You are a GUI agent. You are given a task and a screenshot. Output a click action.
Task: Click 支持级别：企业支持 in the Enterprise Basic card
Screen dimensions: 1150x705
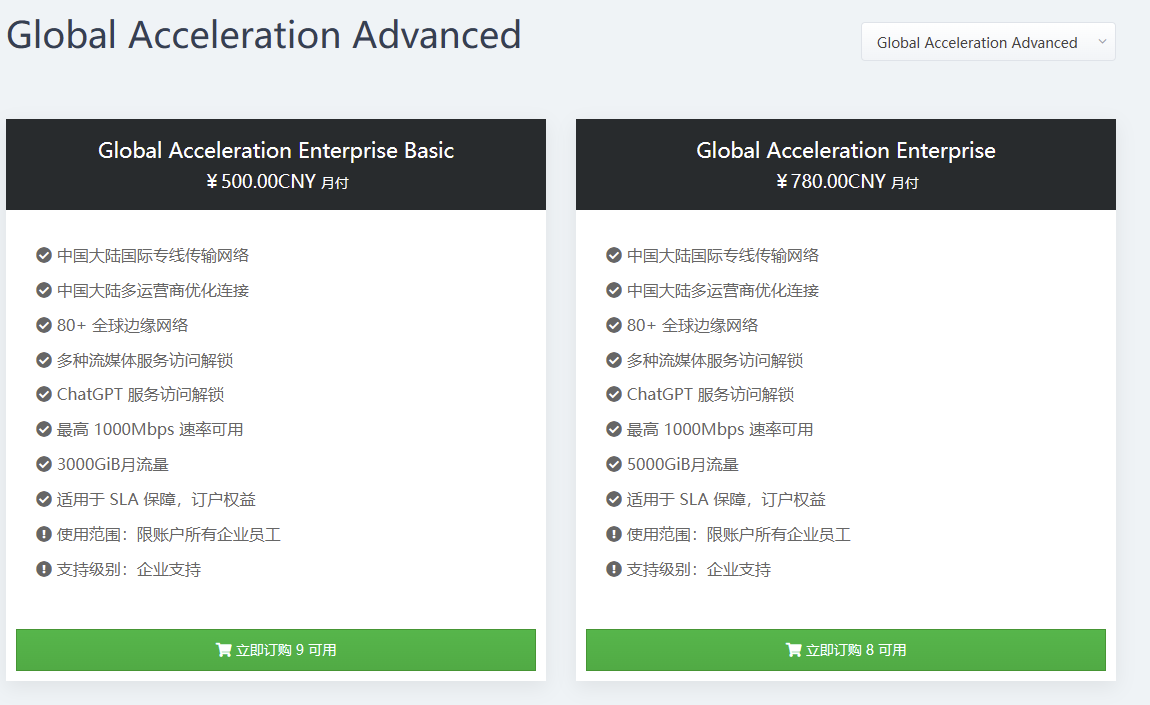point(129,569)
